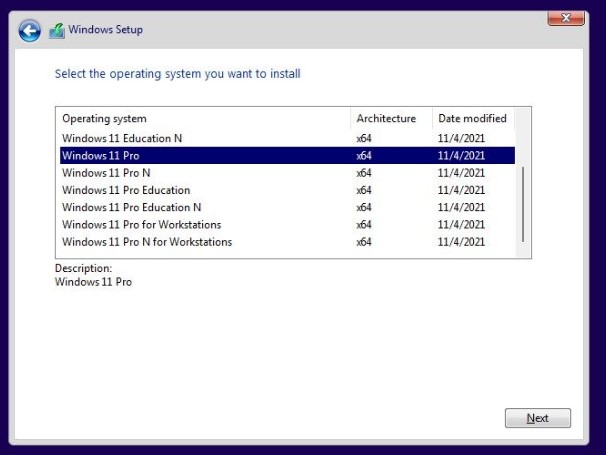Close the Windows Setup window

[566, 18]
